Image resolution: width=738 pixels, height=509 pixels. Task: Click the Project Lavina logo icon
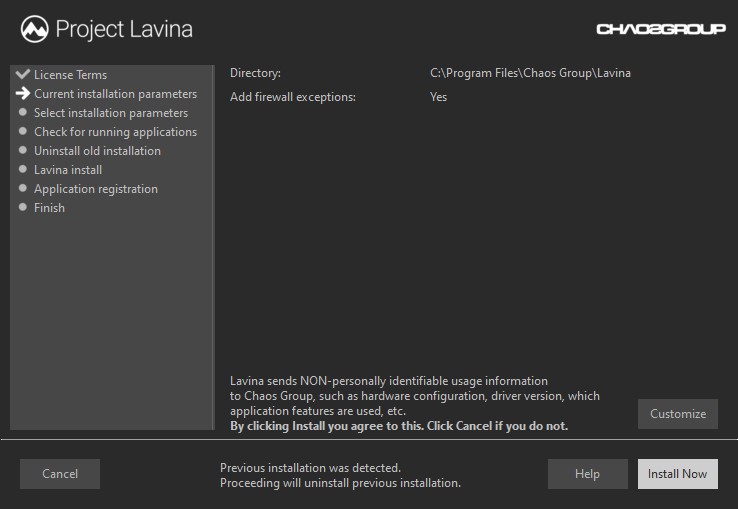click(x=34, y=29)
